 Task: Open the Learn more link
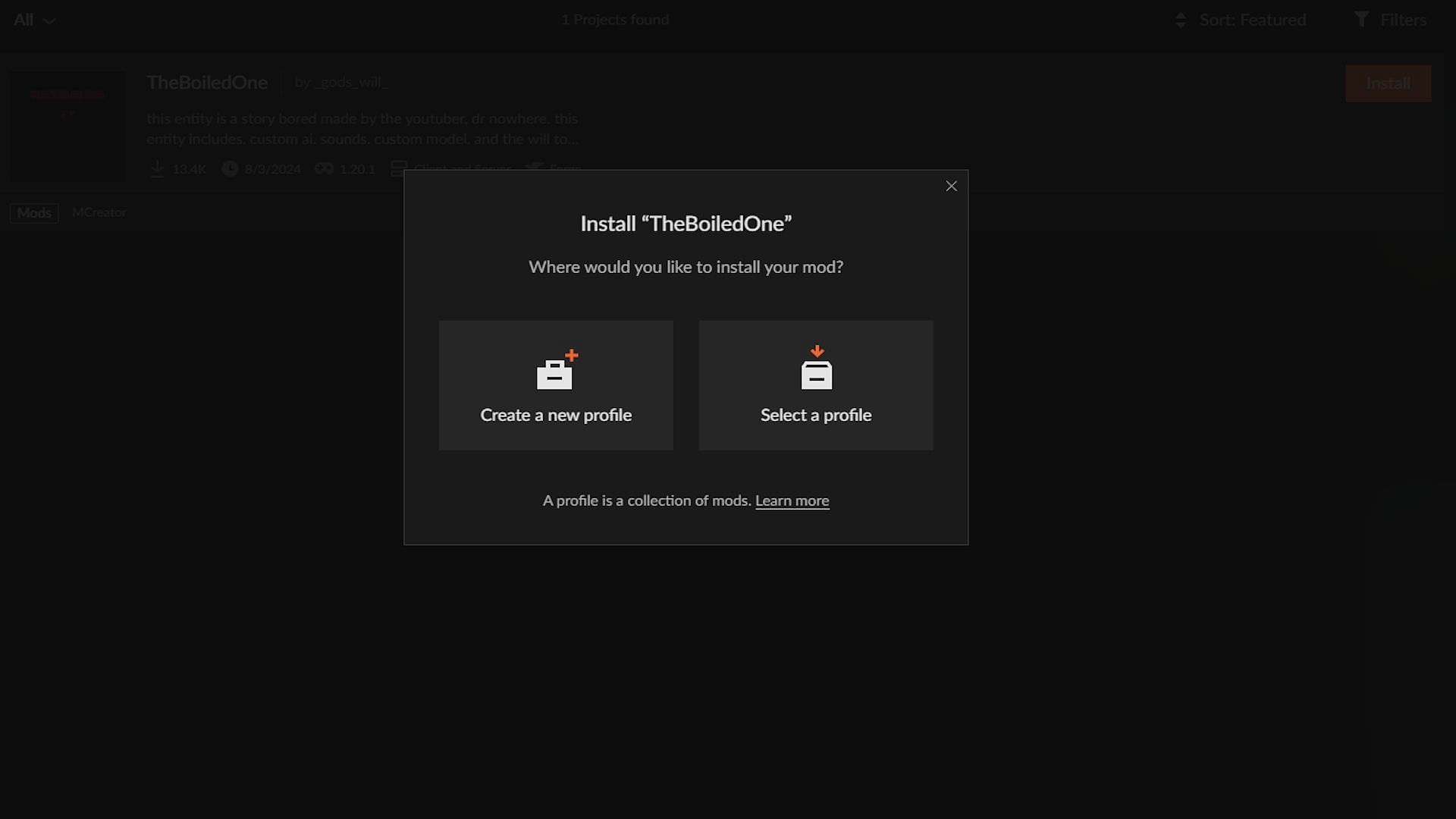(792, 501)
